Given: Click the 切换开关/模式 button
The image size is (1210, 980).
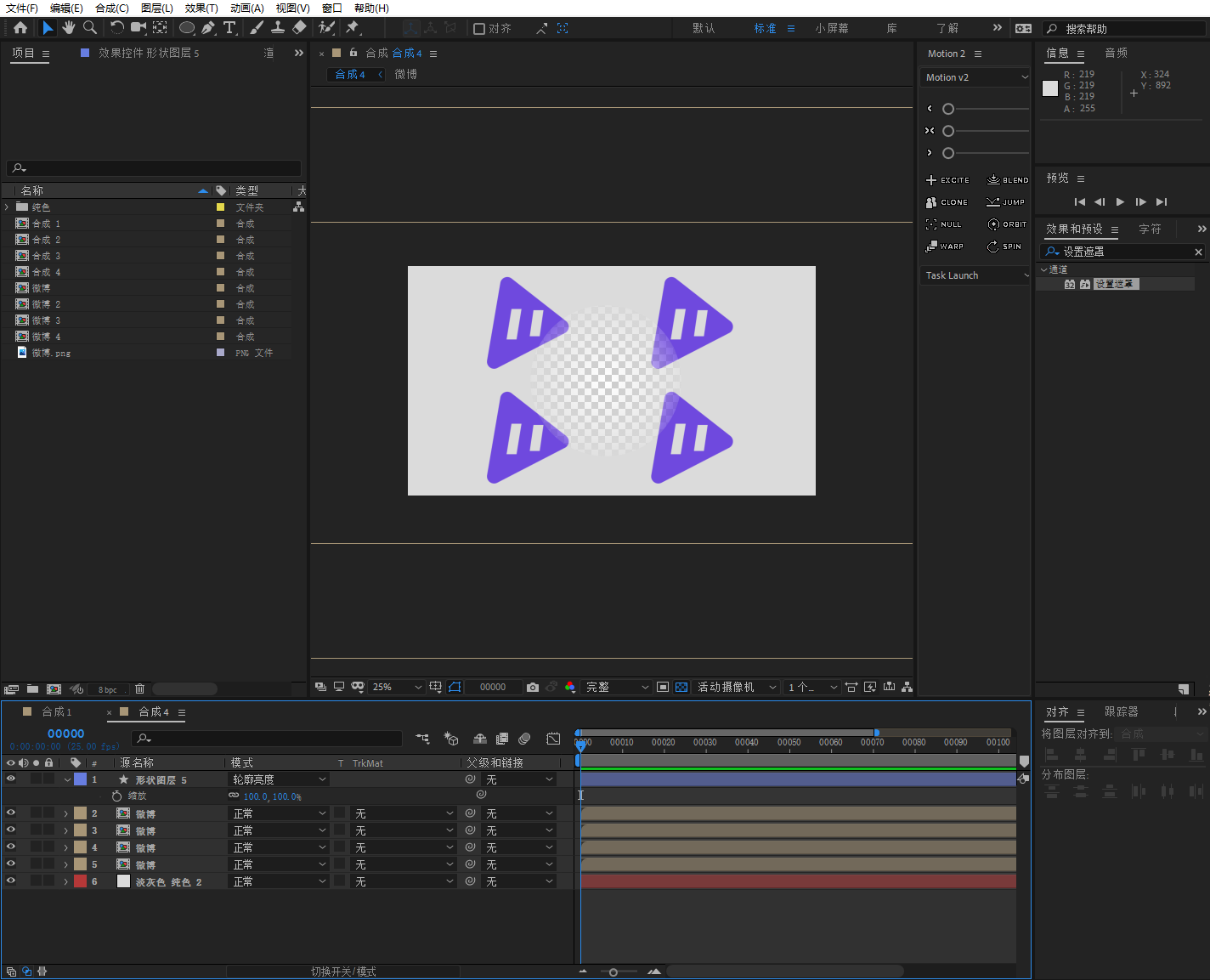Looking at the screenshot, I should pyautogui.click(x=343, y=972).
